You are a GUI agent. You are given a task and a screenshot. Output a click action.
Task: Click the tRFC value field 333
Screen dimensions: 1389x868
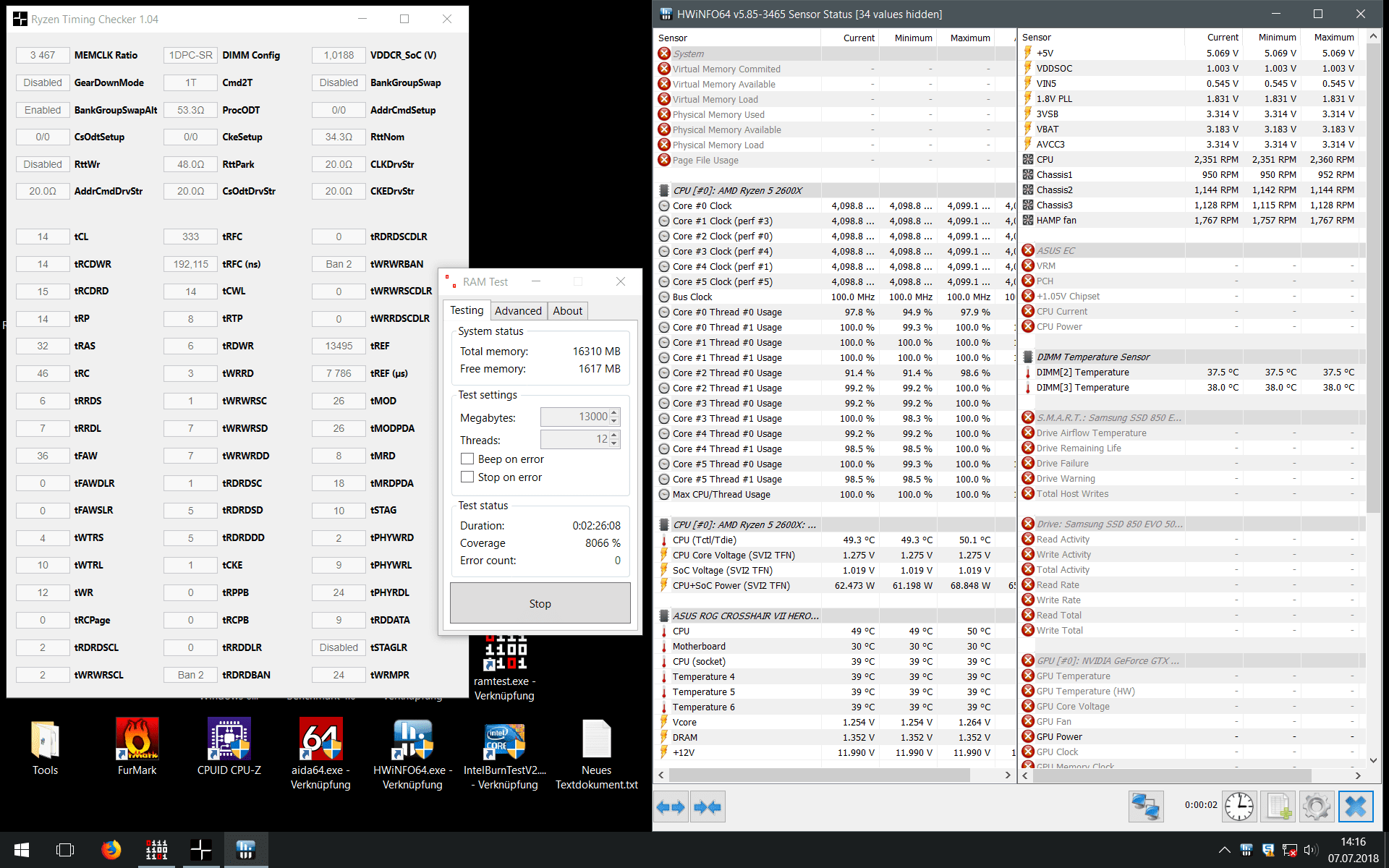coord(191,237)
